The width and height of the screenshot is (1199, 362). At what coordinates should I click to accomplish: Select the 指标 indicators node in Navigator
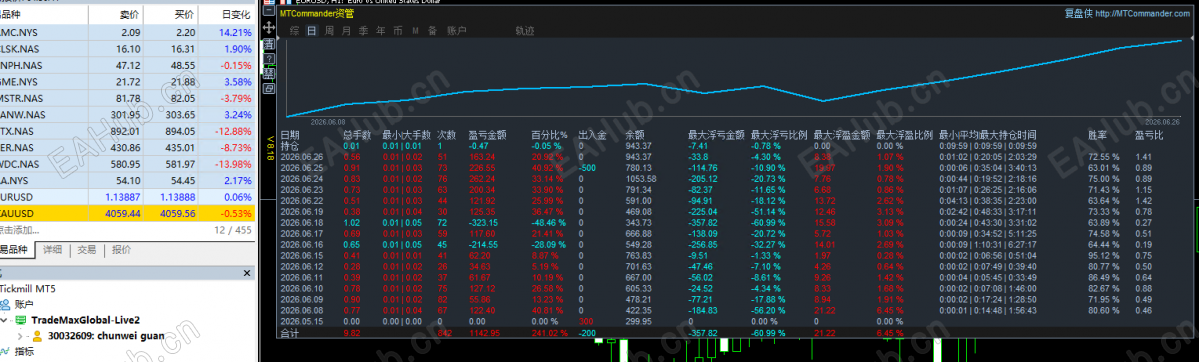tap(23, 351)
